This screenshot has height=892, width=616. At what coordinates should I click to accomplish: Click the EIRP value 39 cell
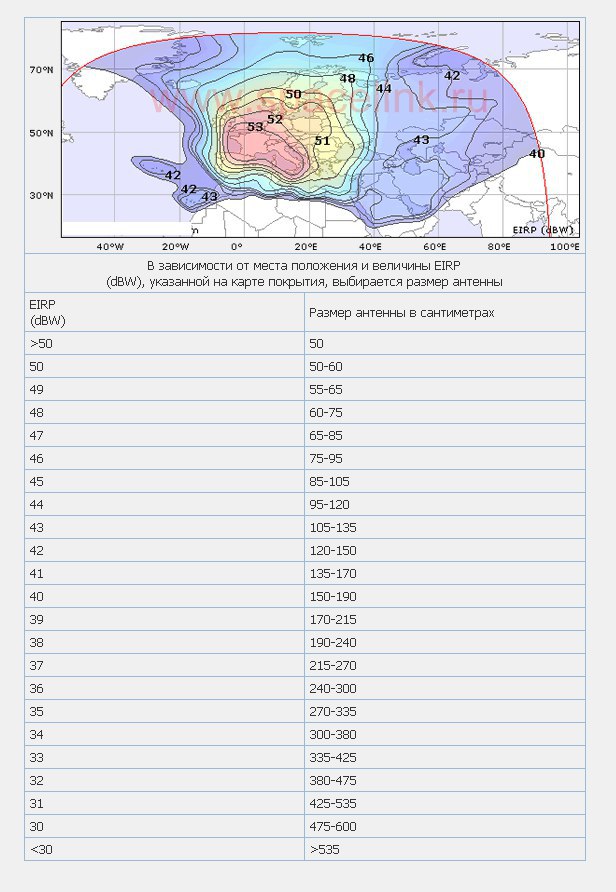(164, 620)
